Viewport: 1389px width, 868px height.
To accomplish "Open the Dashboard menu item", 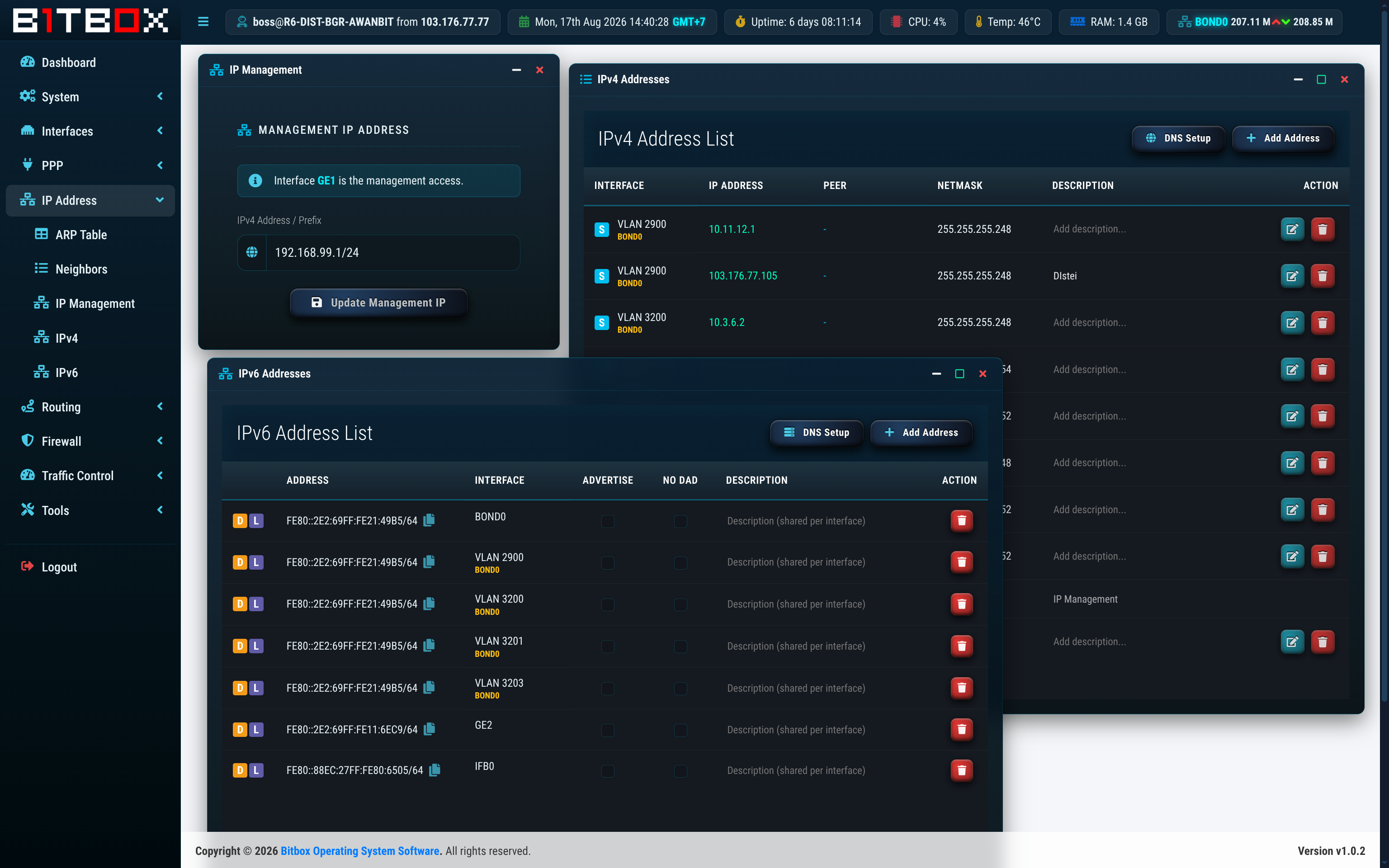I will pos(90,62).
